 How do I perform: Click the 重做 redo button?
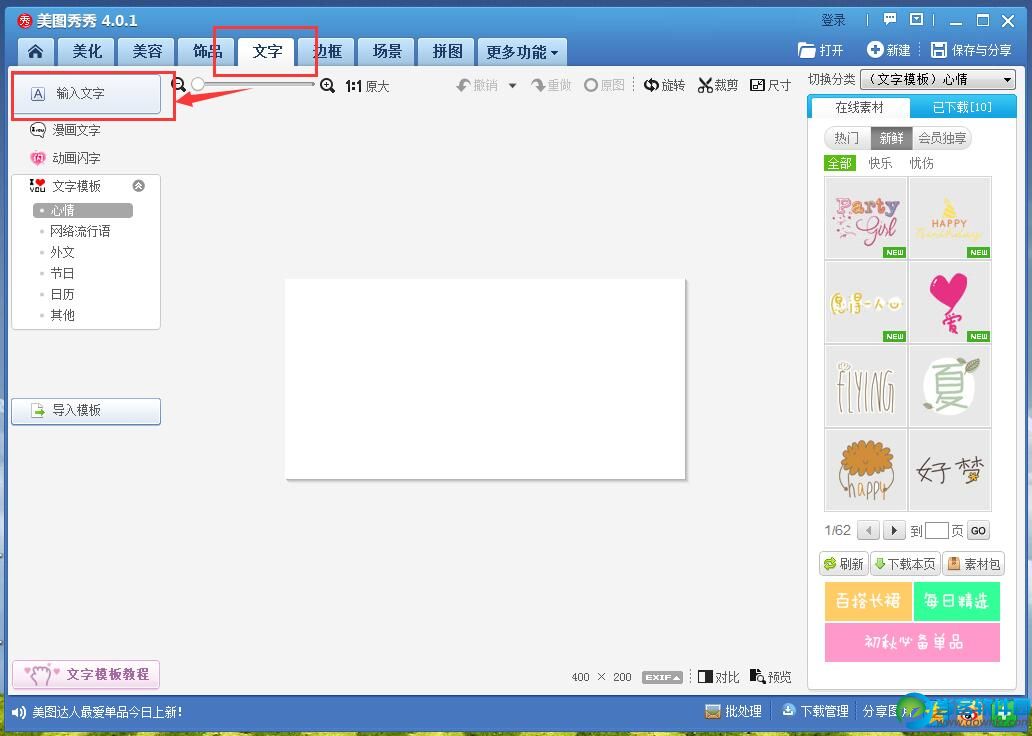[x=552, y=86]
